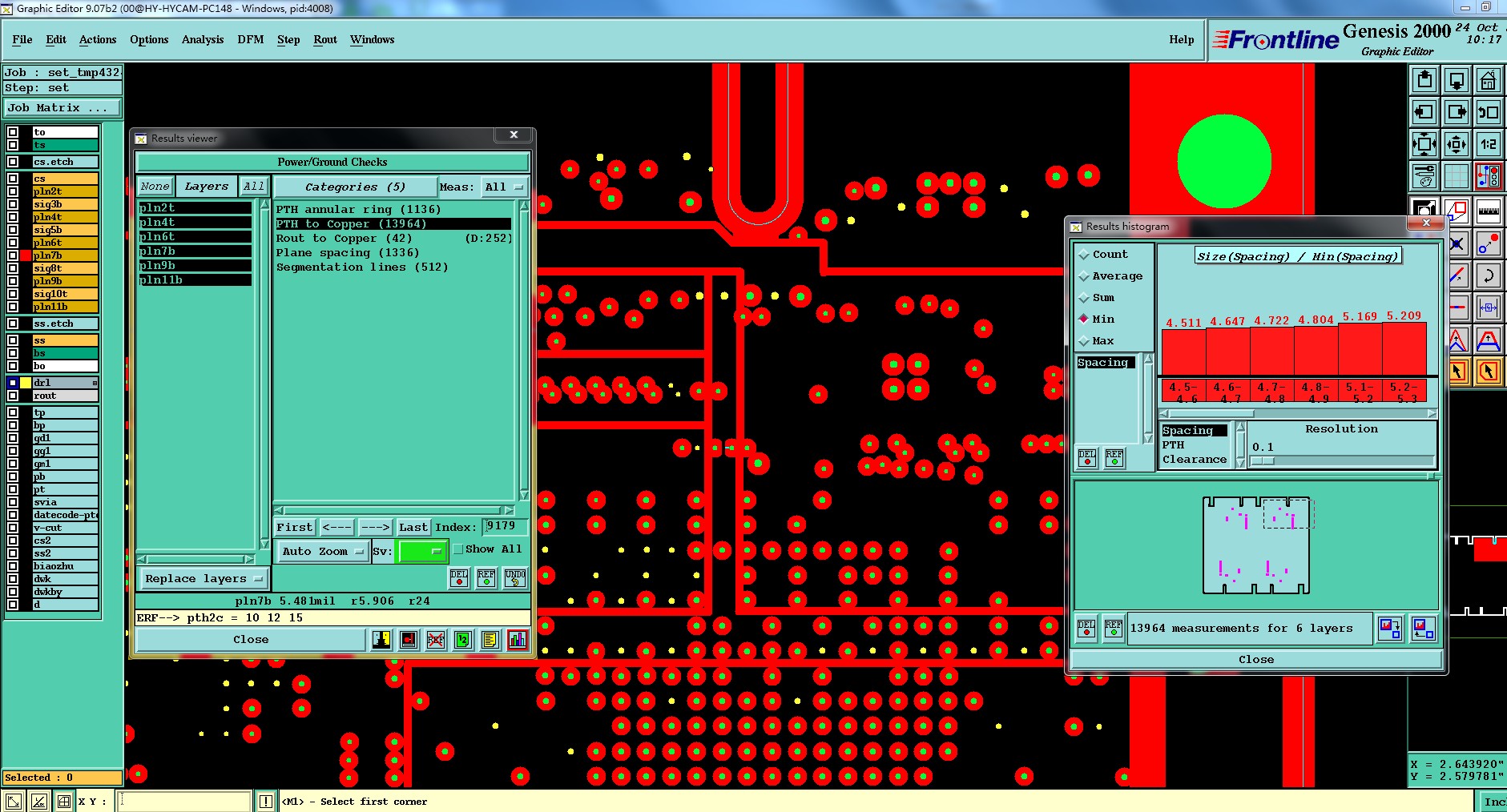Click the Index input field showing 9179

pos(506,526)
